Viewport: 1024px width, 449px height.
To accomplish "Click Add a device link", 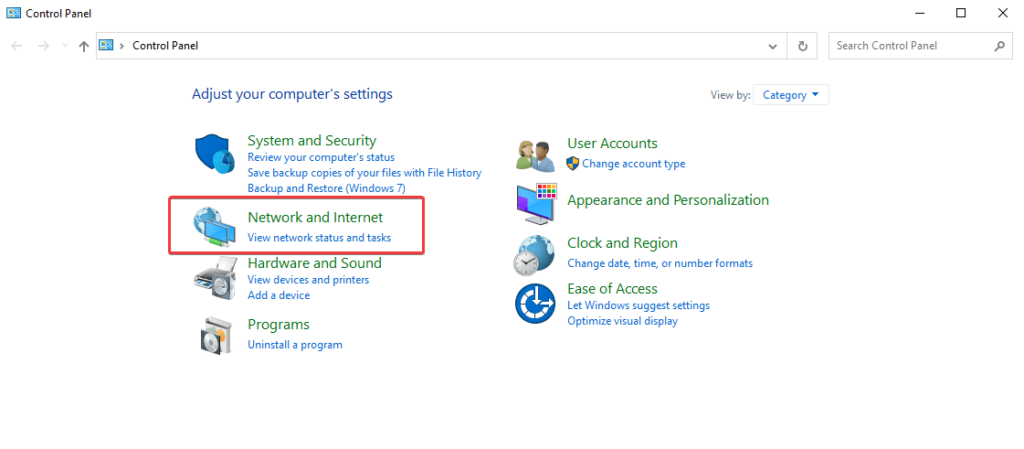I will [x=279, y=295].
